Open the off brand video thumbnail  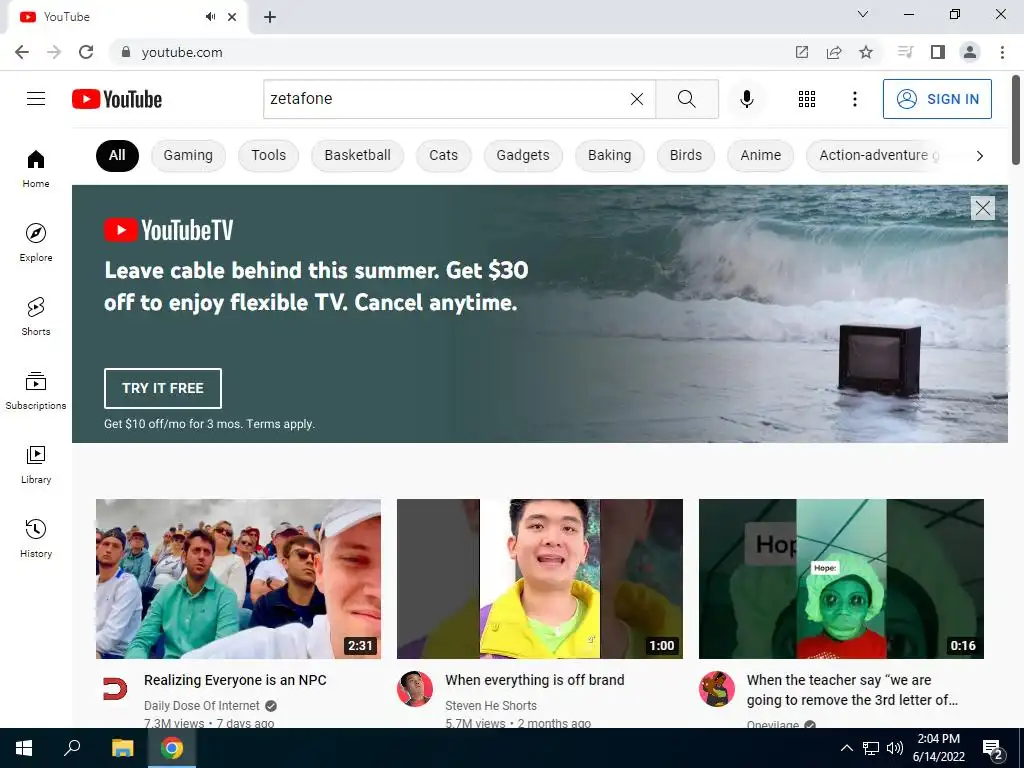[539, 579]
